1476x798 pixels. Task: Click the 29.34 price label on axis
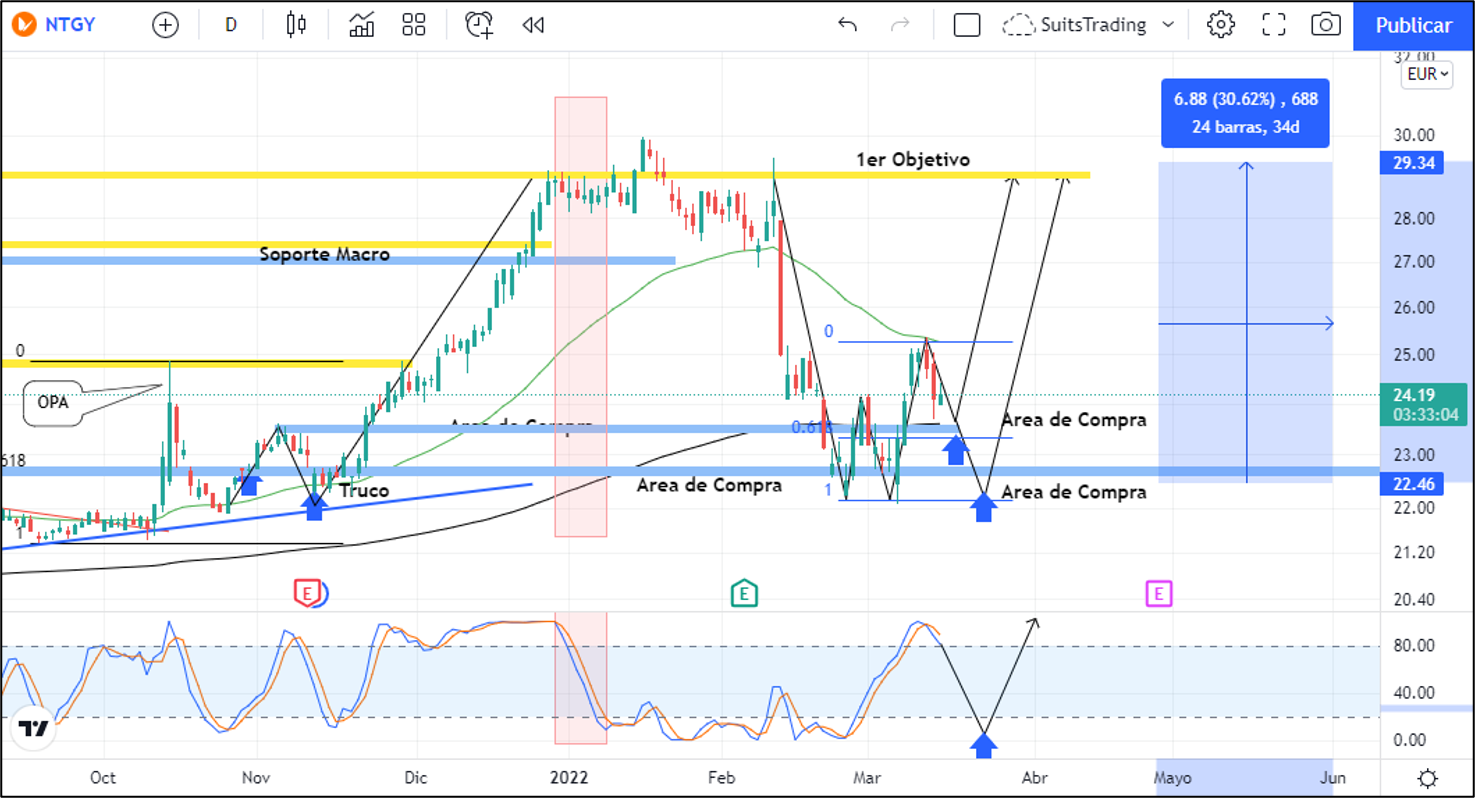click(x=1410, y=163)
